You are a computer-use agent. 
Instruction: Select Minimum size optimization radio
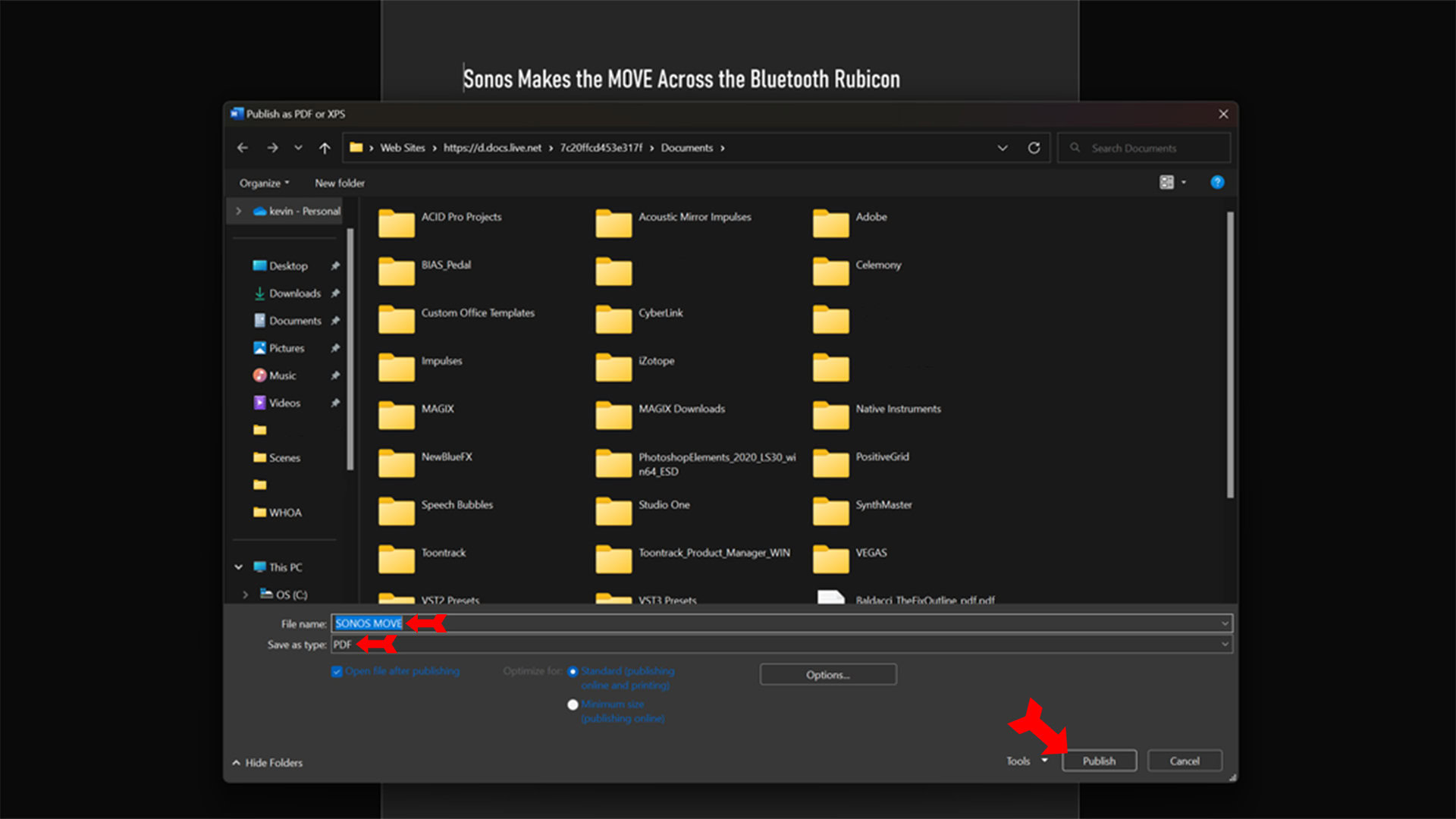click(x=573, y=704)
